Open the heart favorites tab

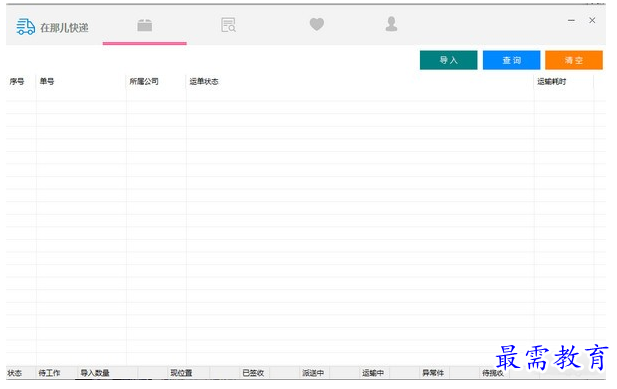(316, 24)
